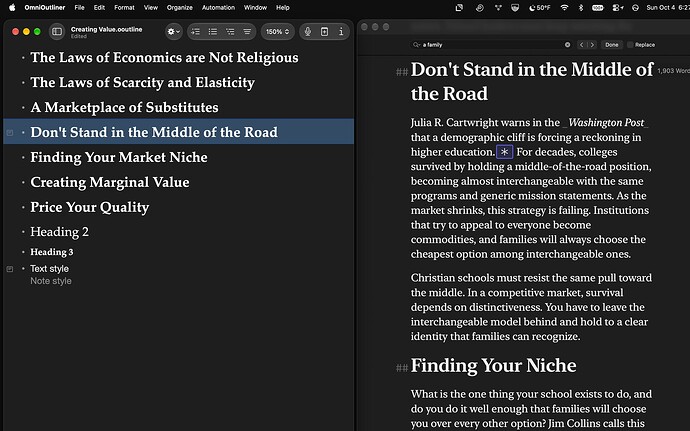Image resolution: width=690 pixels, height=431 pixels.
Task: Click the battery indicator in menu bar
Action: (x=598, y=7)
